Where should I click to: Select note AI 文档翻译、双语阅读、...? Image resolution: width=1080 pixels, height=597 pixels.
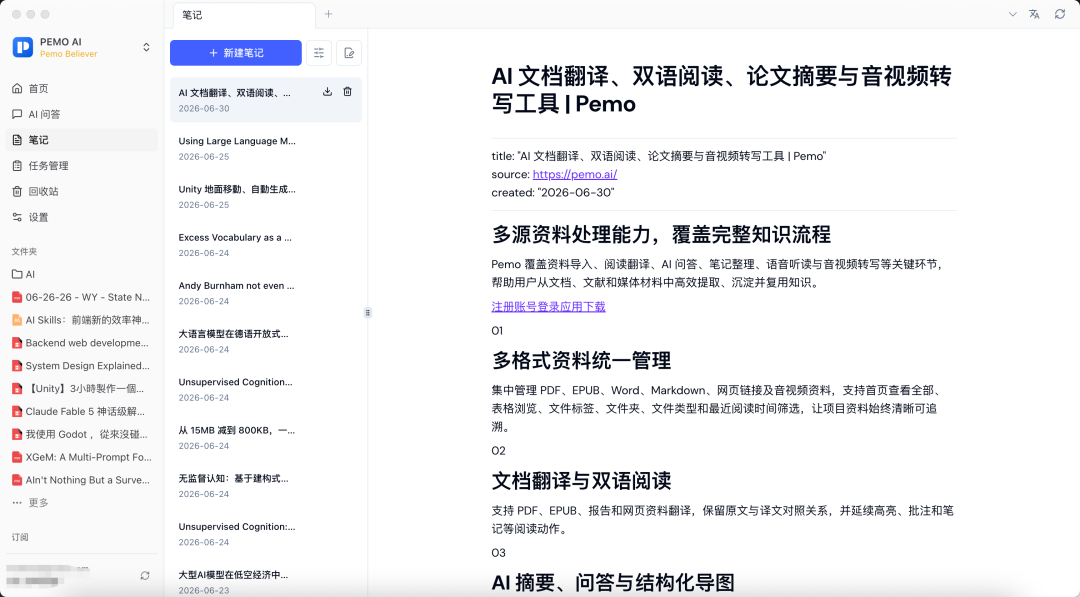pyautogui.click(x=266, y=100)
